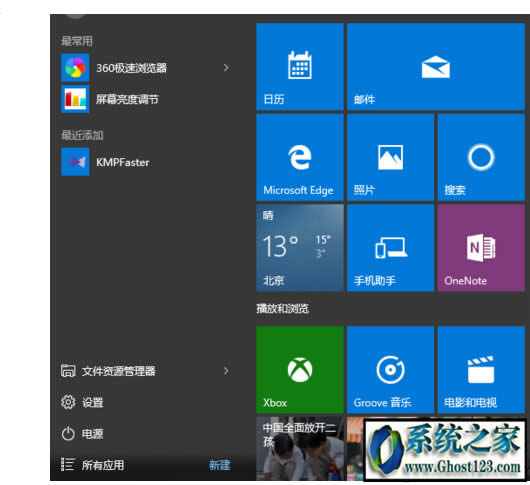Click the 360极速浏览器 app icon
530x485 pixels.
75,68
